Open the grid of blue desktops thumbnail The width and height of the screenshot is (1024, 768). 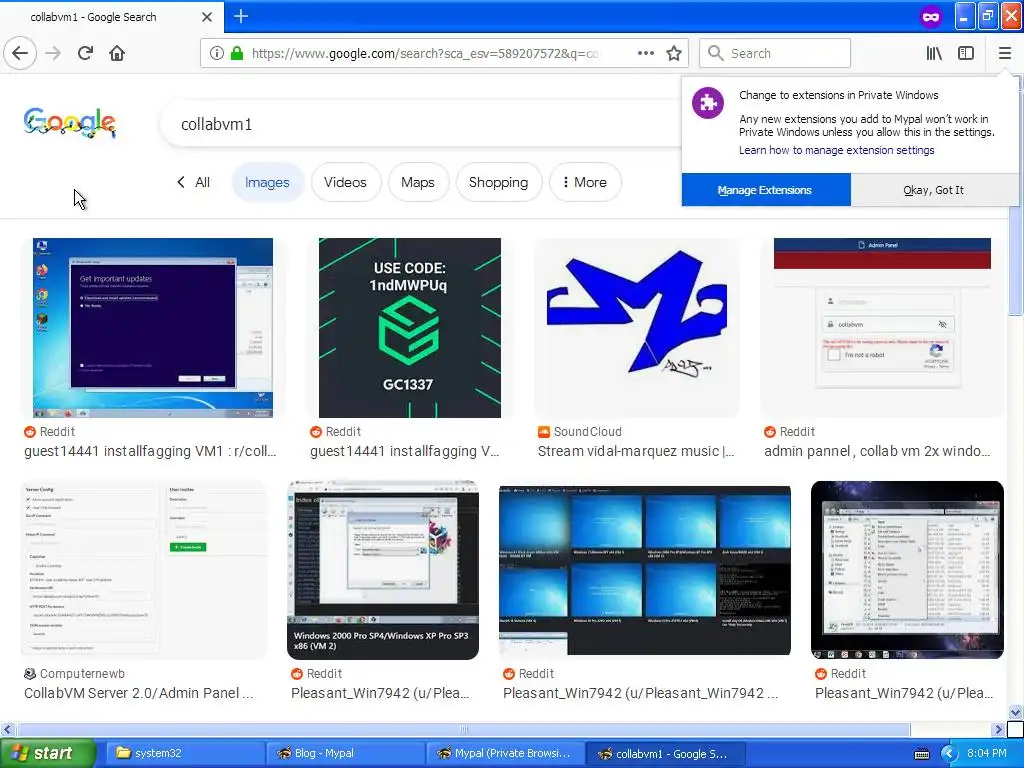[x=645, y=570]
